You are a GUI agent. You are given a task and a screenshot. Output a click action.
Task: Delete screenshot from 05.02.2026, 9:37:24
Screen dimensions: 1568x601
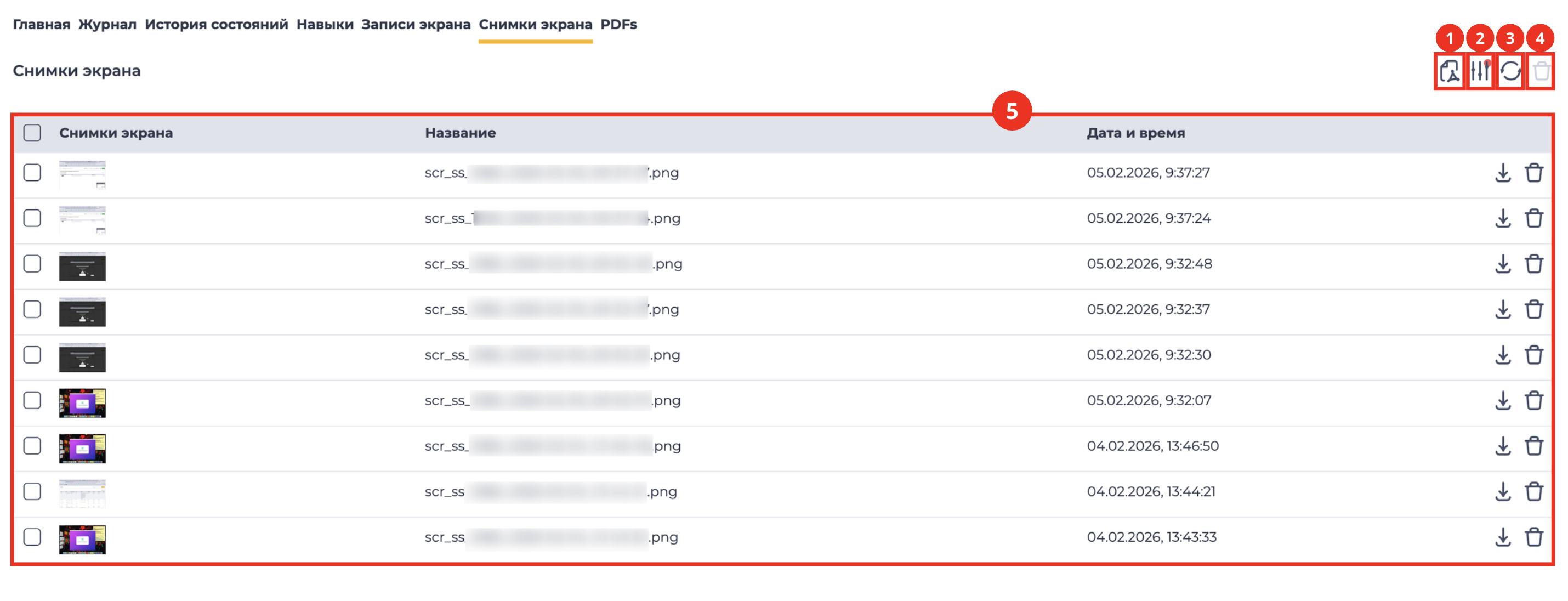tap(1534, 219)
